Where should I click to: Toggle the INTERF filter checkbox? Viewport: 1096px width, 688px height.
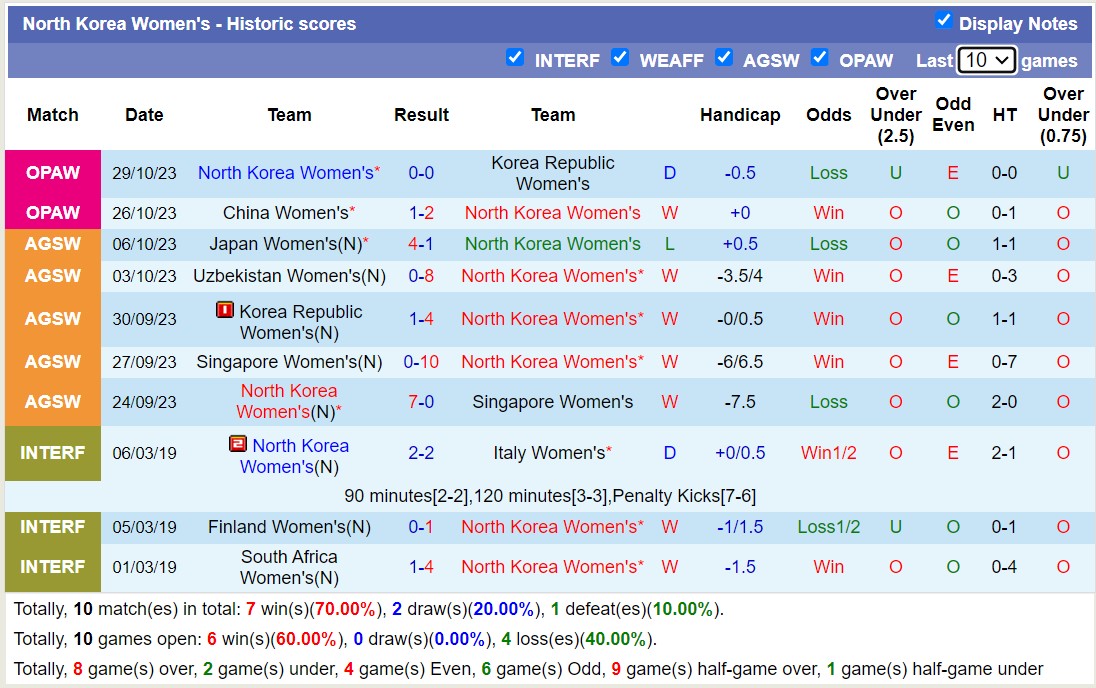point(515,58)
